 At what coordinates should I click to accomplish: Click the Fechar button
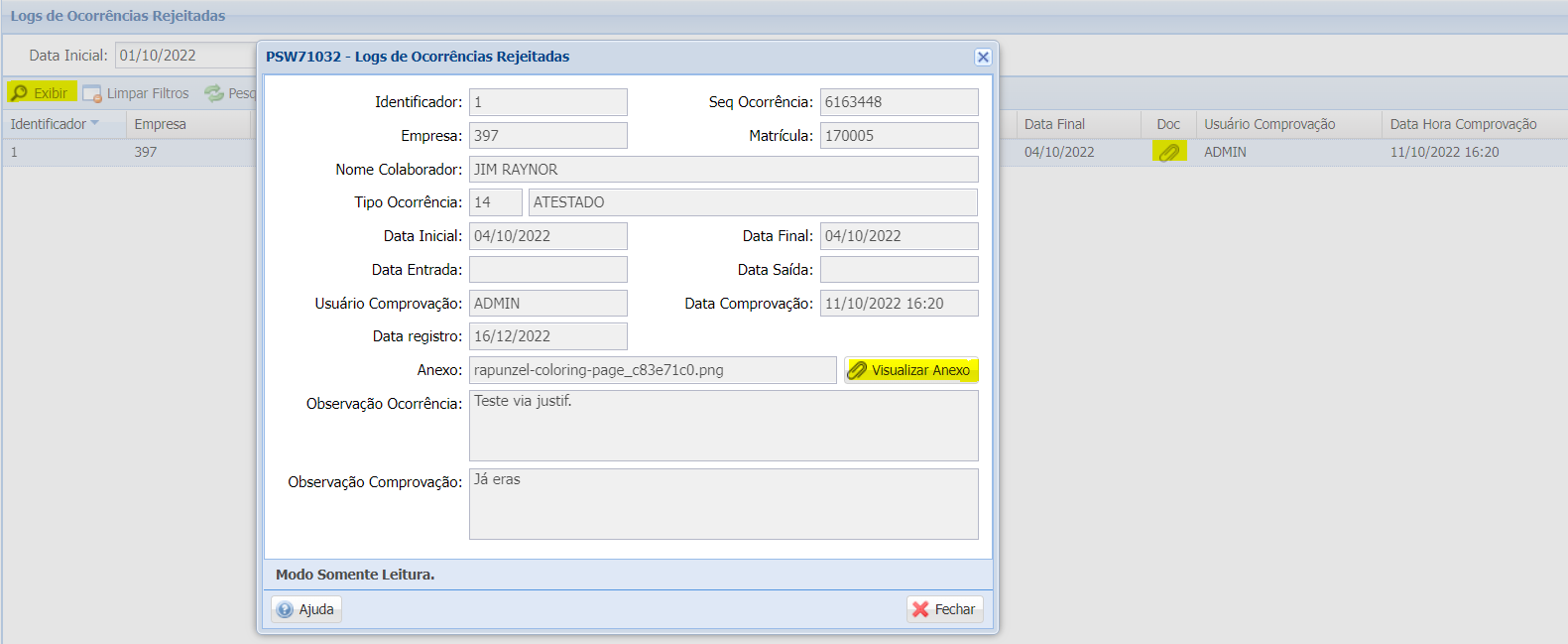pyautogui.click(x=945, y=609)
